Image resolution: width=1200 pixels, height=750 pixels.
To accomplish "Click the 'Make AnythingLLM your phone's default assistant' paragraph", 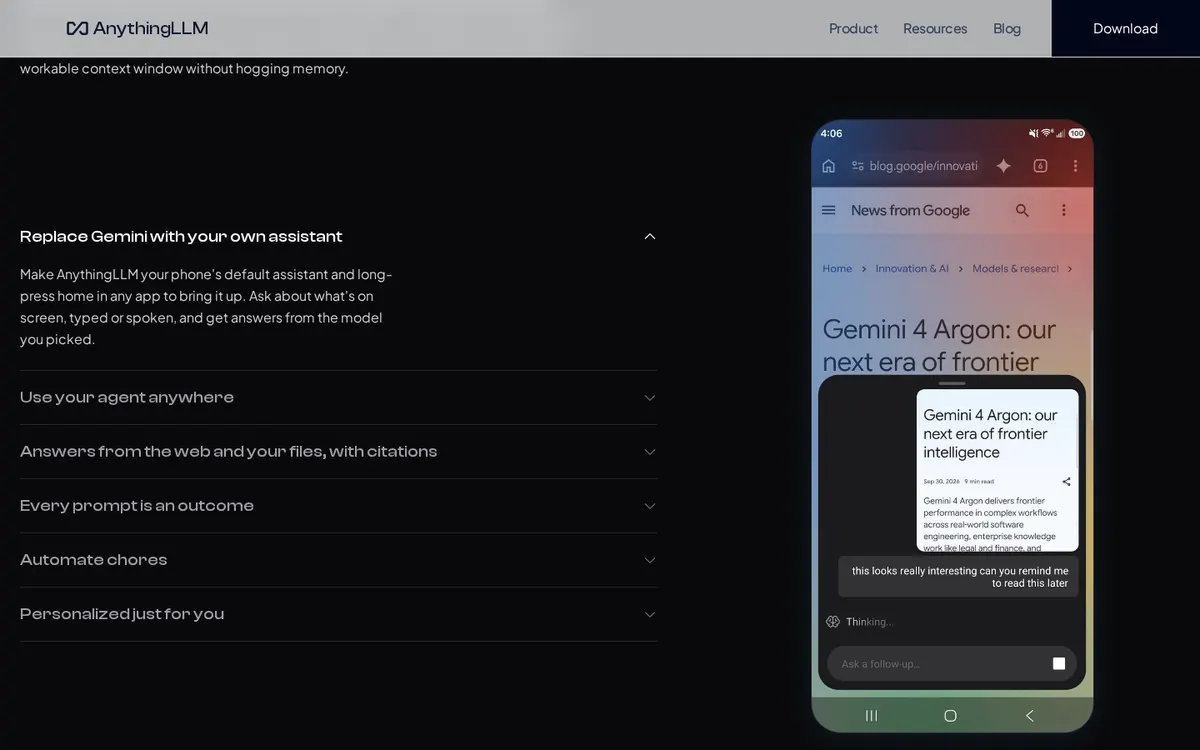I will (x=206, y=306).
